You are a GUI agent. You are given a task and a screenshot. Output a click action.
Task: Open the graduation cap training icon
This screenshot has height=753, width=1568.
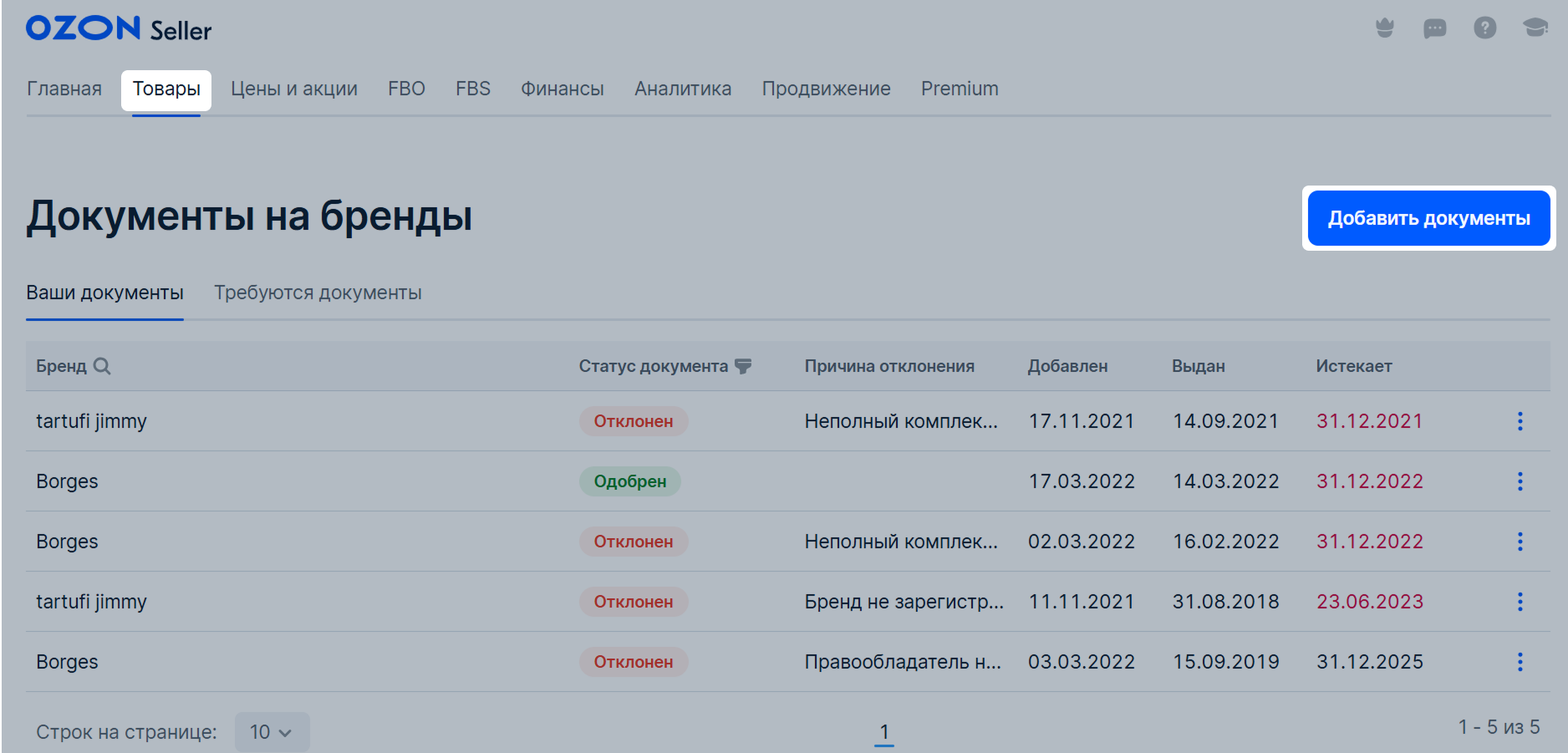pyautogui.click(x=1535, y=28)
